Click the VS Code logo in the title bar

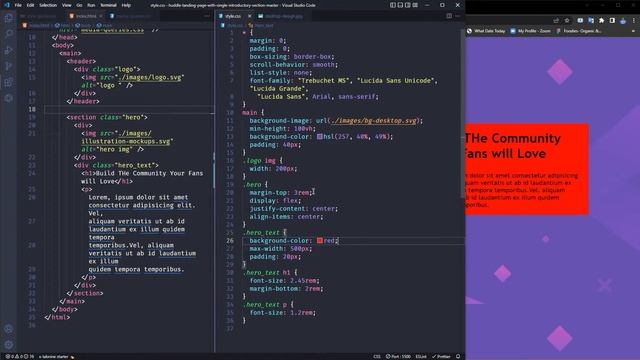(x=6, y=5)
